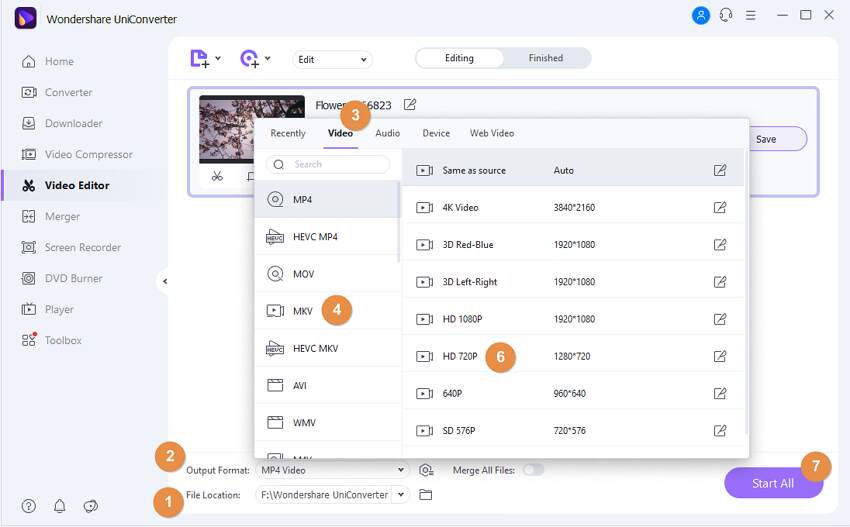Edit the 3D Left-Right preset
The image size is (850, 527).
(719, 282)
